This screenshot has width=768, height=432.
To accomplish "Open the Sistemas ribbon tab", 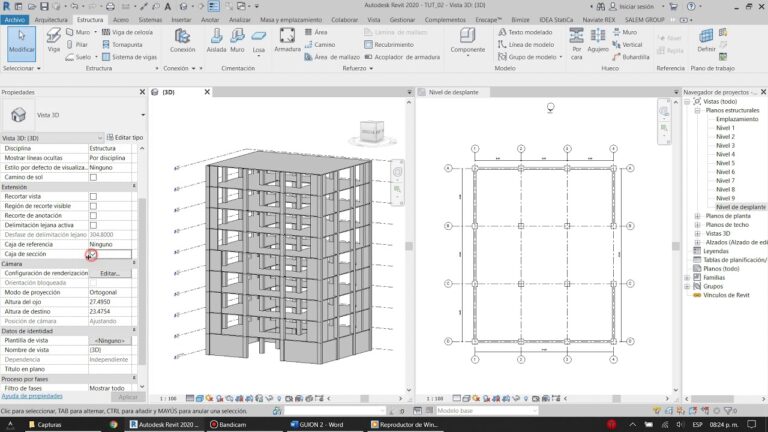I will tap(150, 20).
